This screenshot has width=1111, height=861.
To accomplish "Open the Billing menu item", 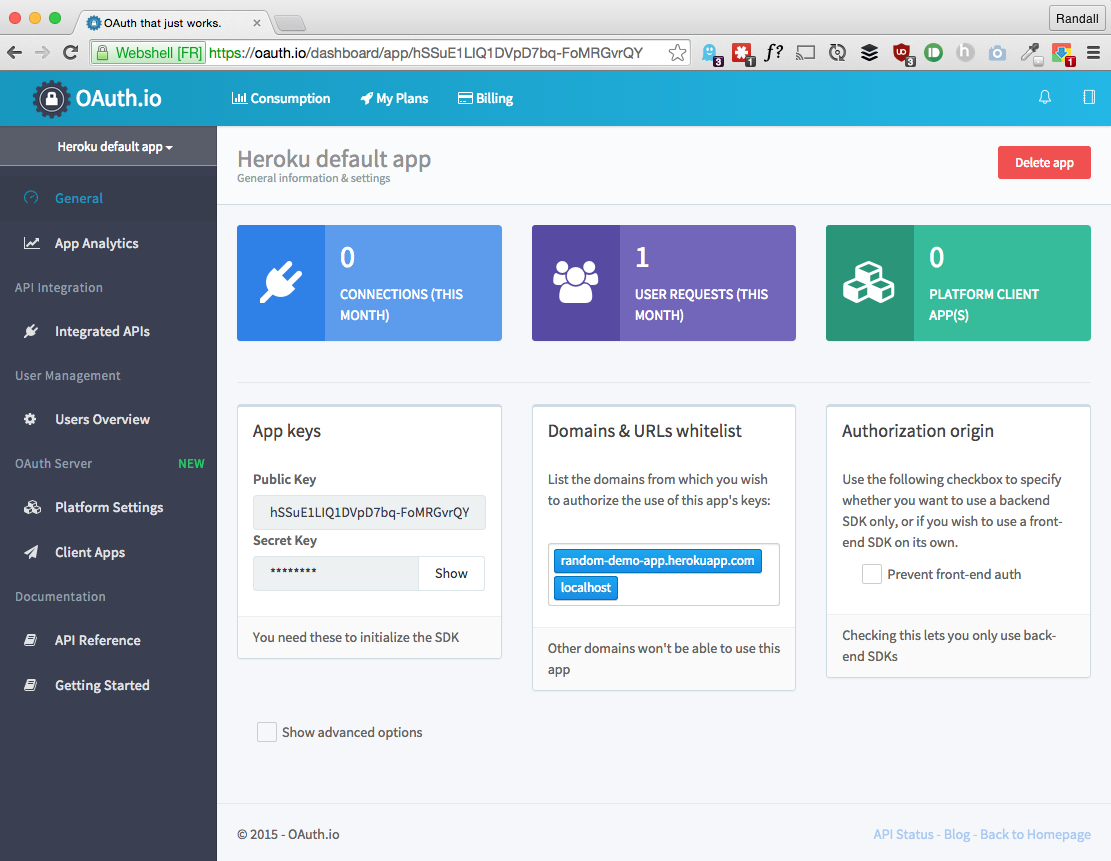I will 485,99.
